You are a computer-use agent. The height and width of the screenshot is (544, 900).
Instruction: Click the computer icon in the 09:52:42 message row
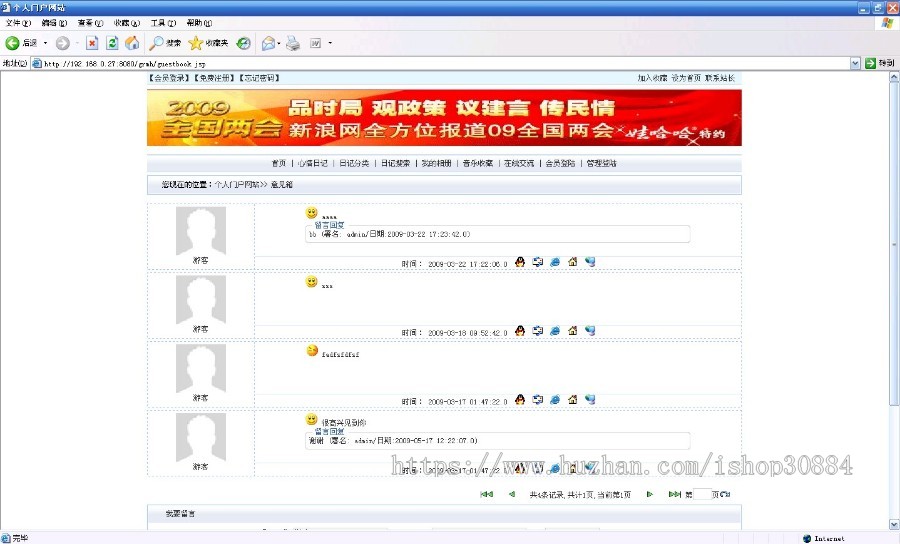[x=537, y=331]
